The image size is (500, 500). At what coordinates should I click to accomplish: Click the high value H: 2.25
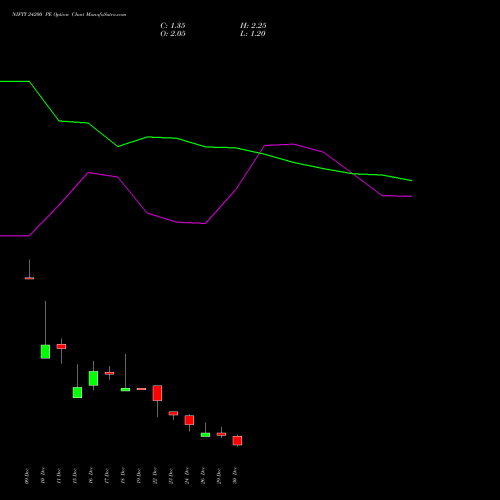253,26
